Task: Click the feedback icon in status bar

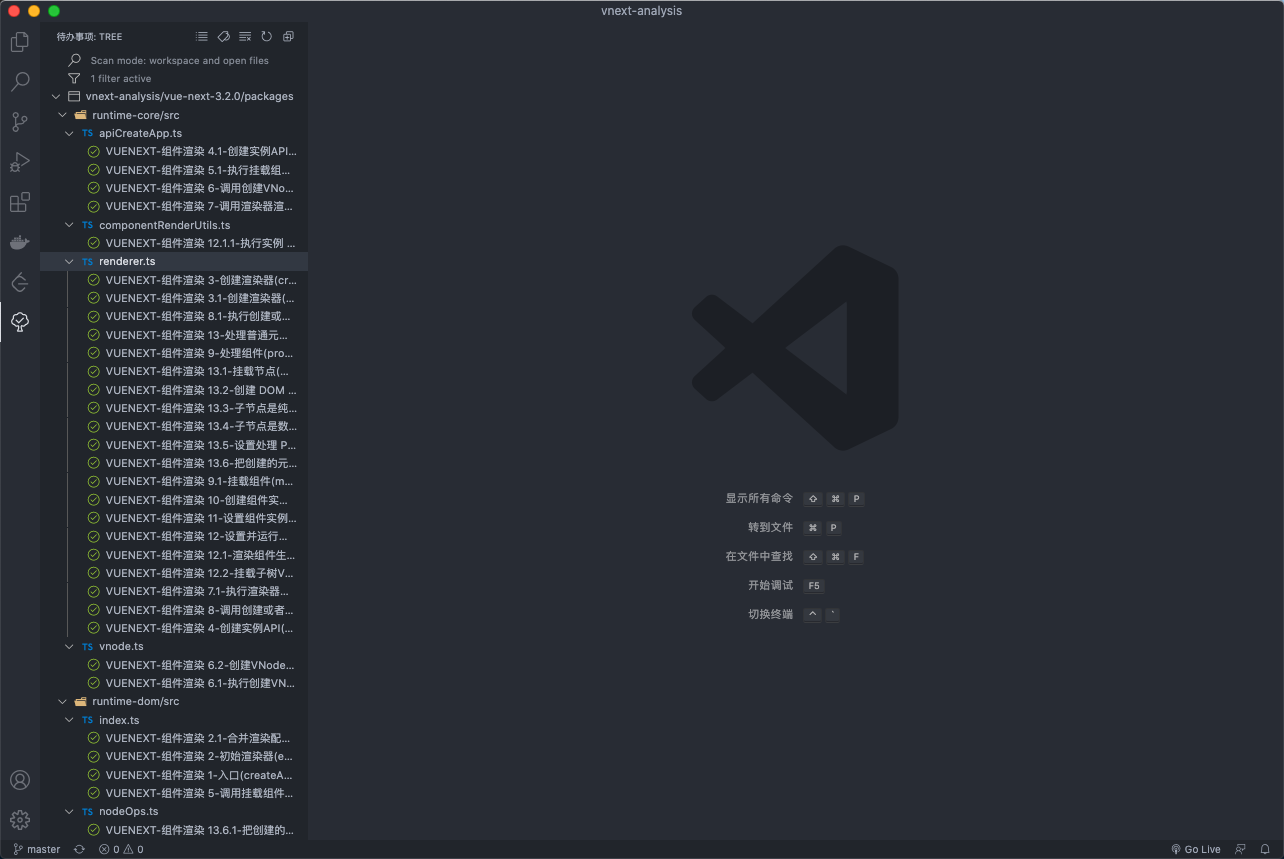Action: [x=1241, y=849]
